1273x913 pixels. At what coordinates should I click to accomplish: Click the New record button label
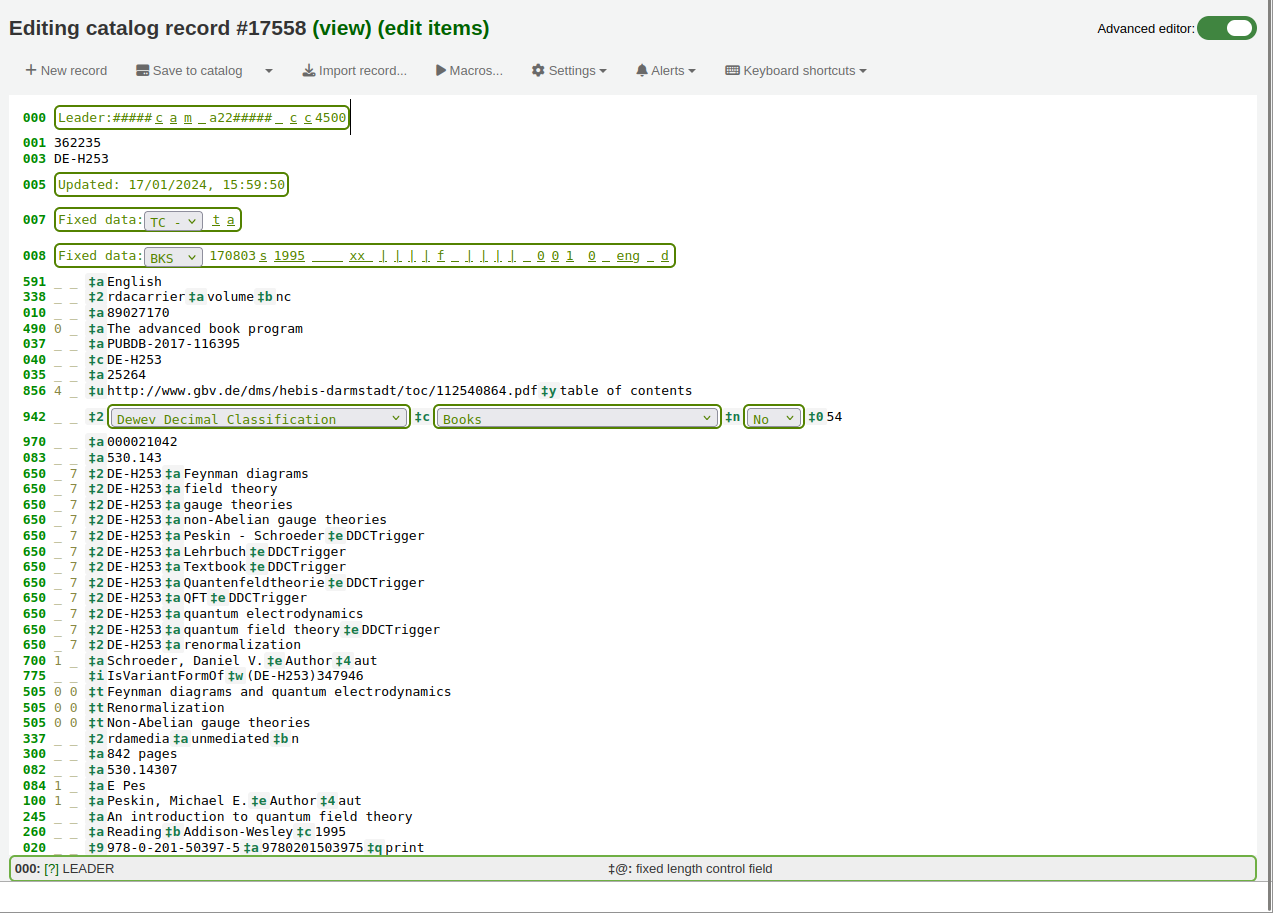tap(74, 70)
